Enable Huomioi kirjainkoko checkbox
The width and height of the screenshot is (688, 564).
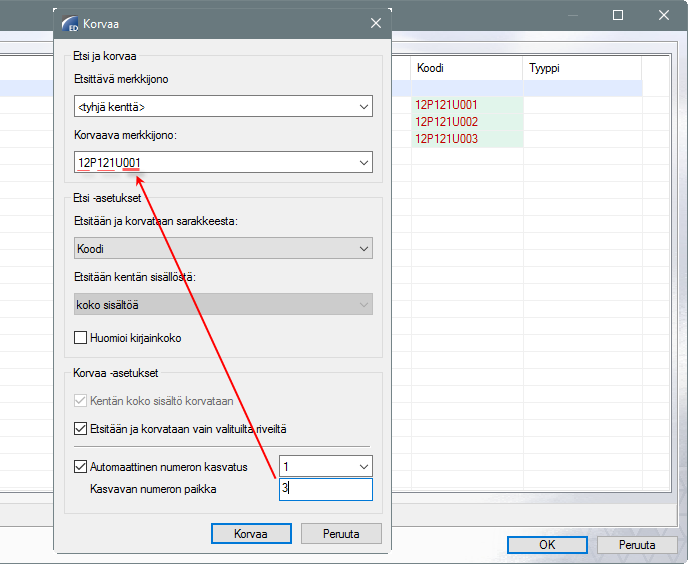(82, 338)
